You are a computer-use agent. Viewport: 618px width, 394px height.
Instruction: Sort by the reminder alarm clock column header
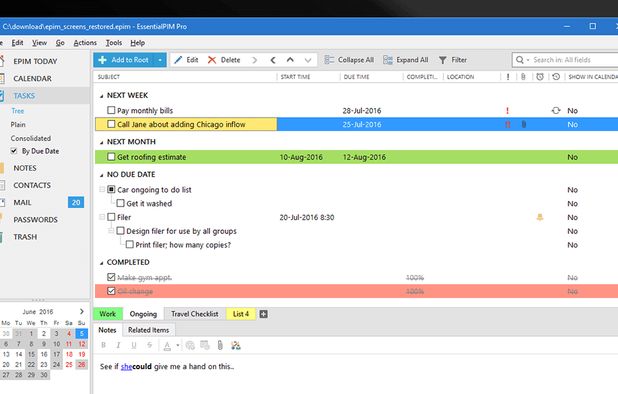[x=540, y=77]
